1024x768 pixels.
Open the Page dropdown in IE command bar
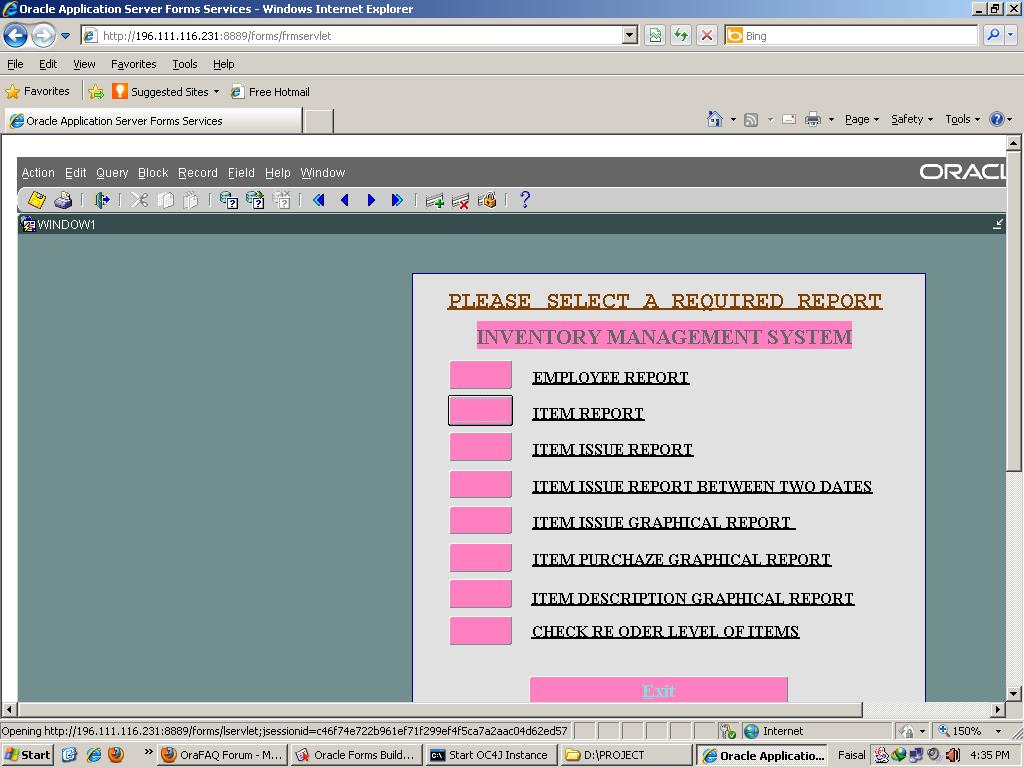point(861,119)
